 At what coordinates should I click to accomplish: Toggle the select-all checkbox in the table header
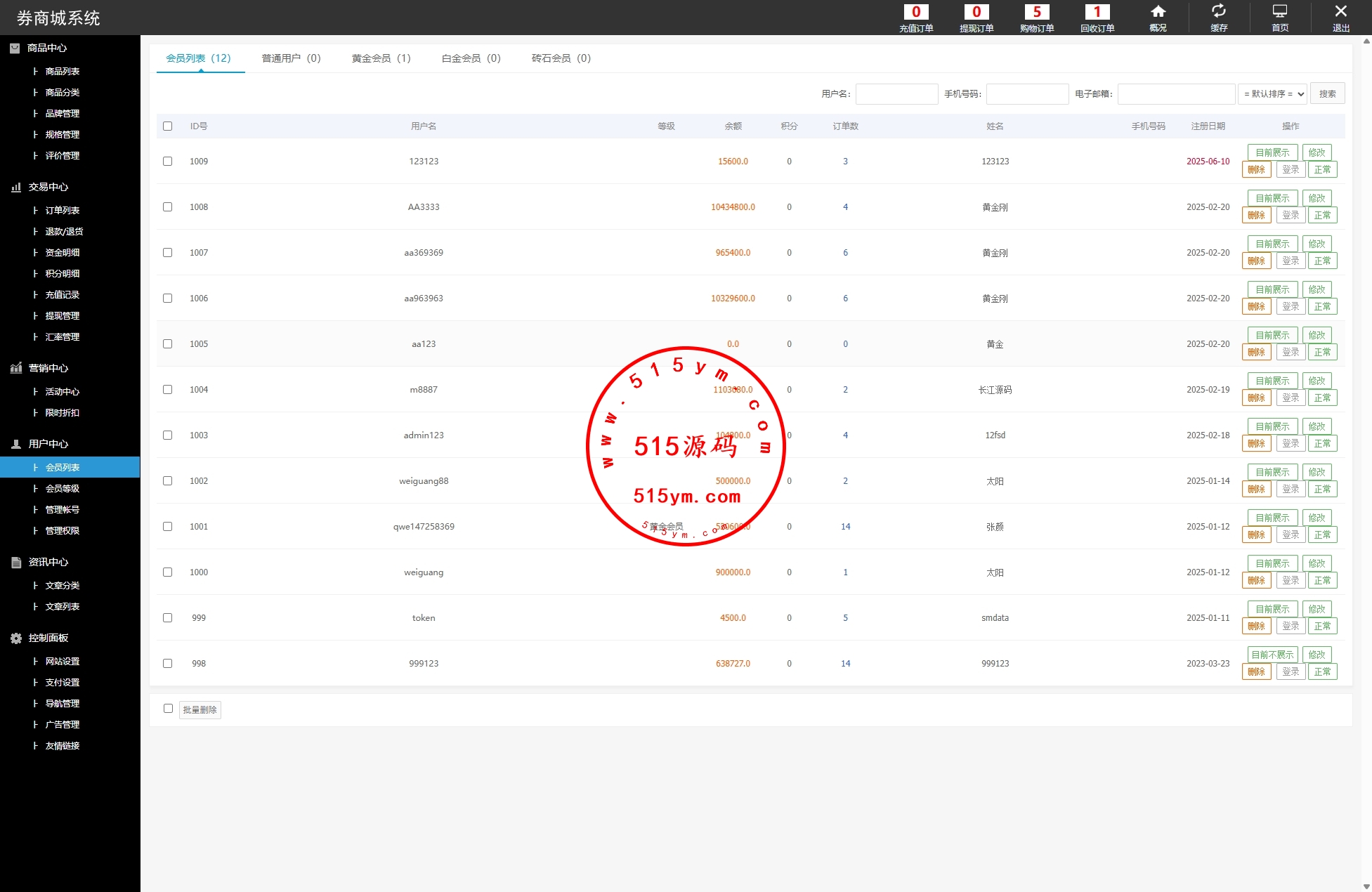click(x=167, y=126)
